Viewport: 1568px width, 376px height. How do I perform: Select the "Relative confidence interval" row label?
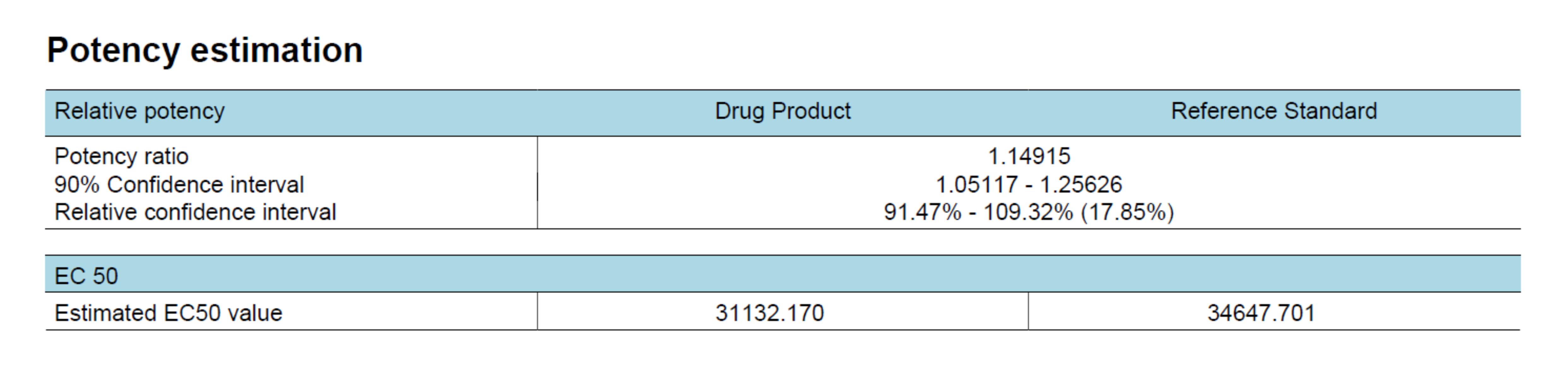[195, 212]
